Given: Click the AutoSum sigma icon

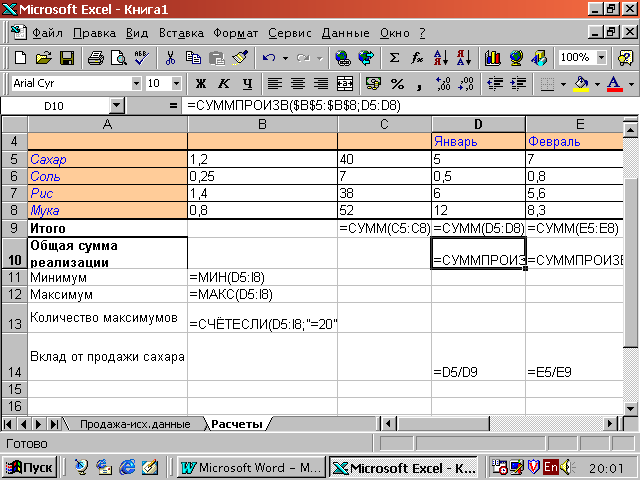Looking at the screenshot, I should [394, 58].
